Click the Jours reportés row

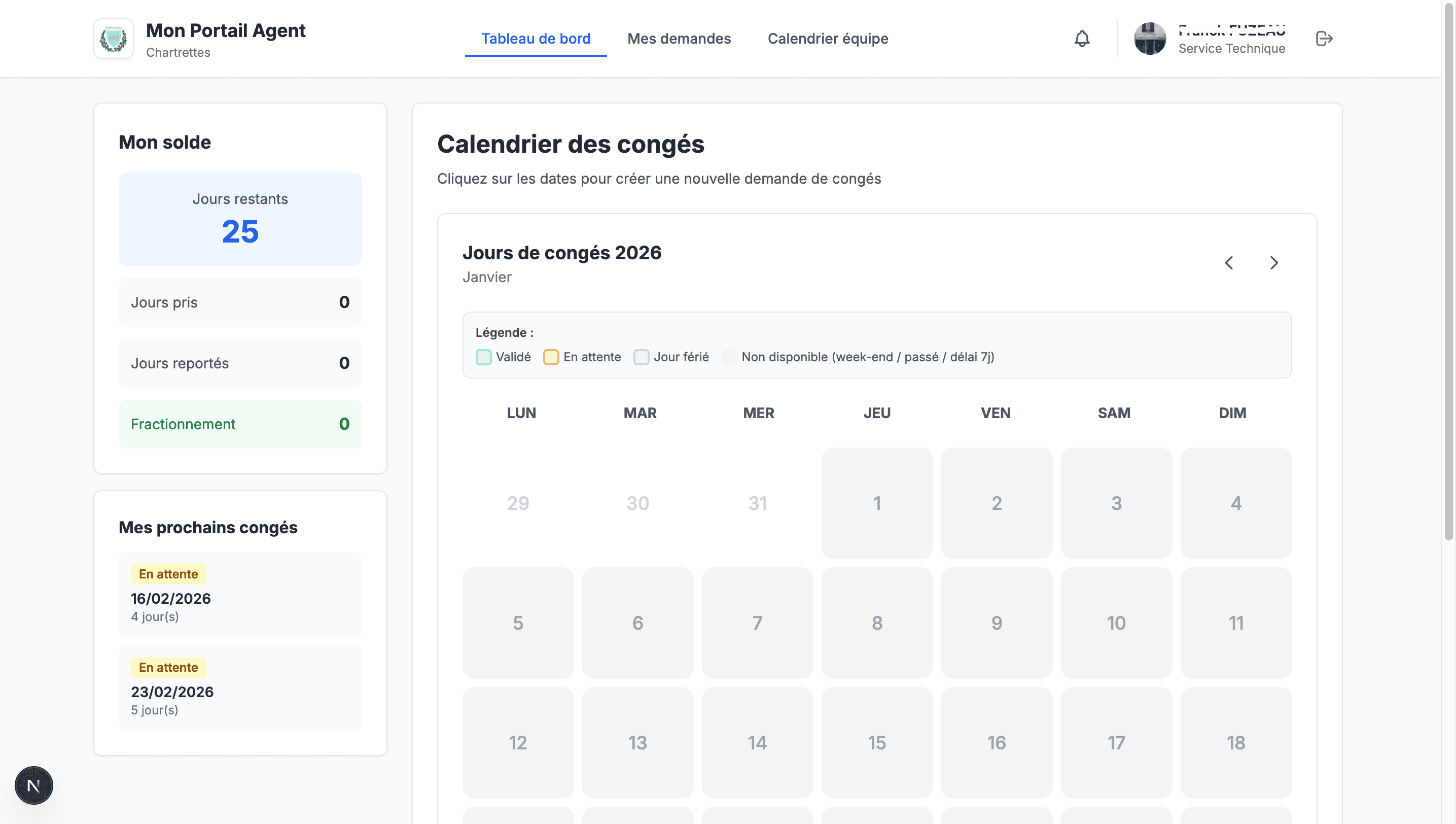click(x=240, y=363)
